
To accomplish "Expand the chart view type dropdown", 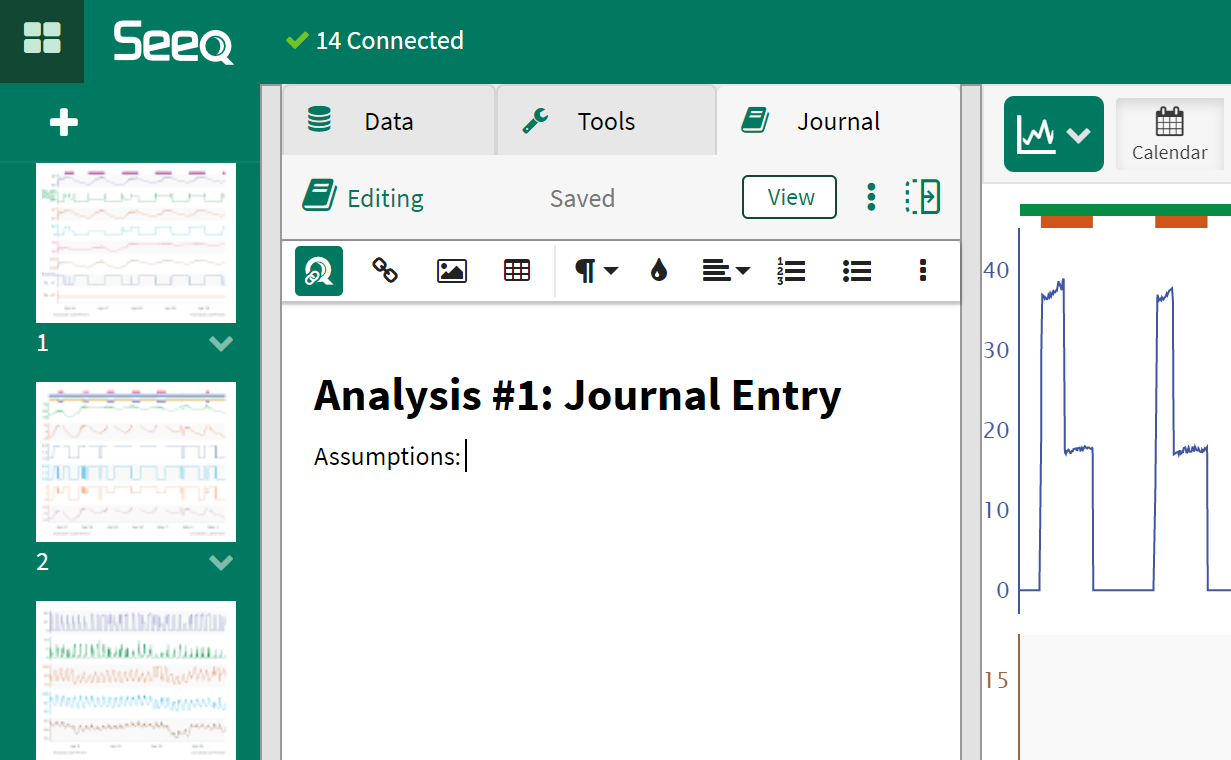I will point(1053,134).
